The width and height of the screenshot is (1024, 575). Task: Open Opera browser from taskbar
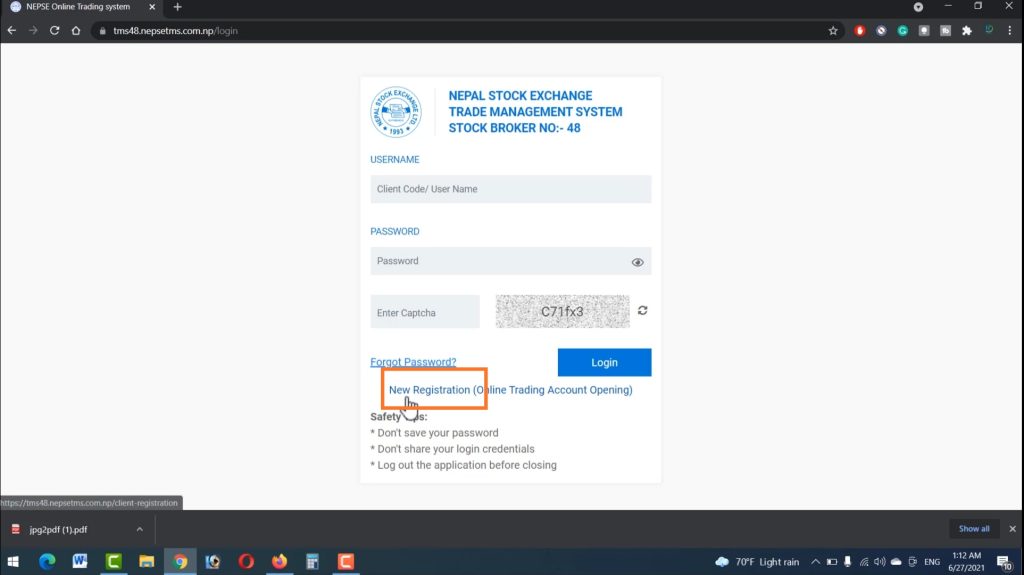pyautogui.click(x=246, y=561)
